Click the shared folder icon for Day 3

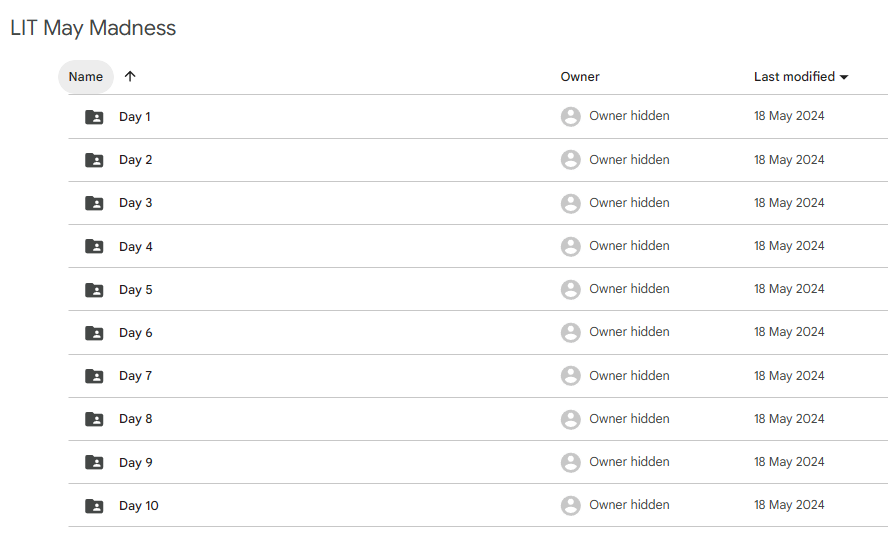pyautogui.click(x=94, y=203)
